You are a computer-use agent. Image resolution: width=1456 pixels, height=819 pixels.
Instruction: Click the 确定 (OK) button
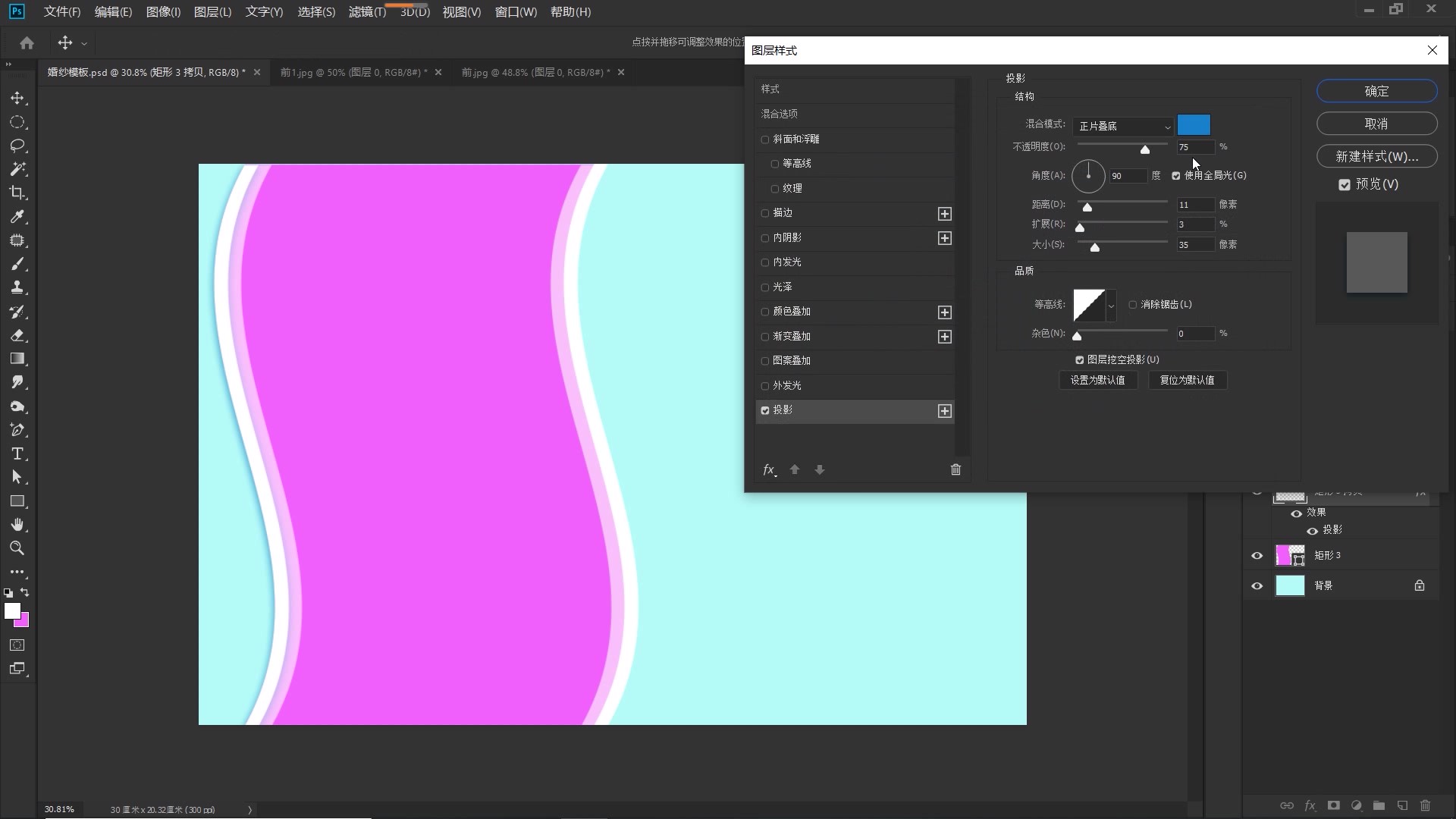(x=1376, y=91)
